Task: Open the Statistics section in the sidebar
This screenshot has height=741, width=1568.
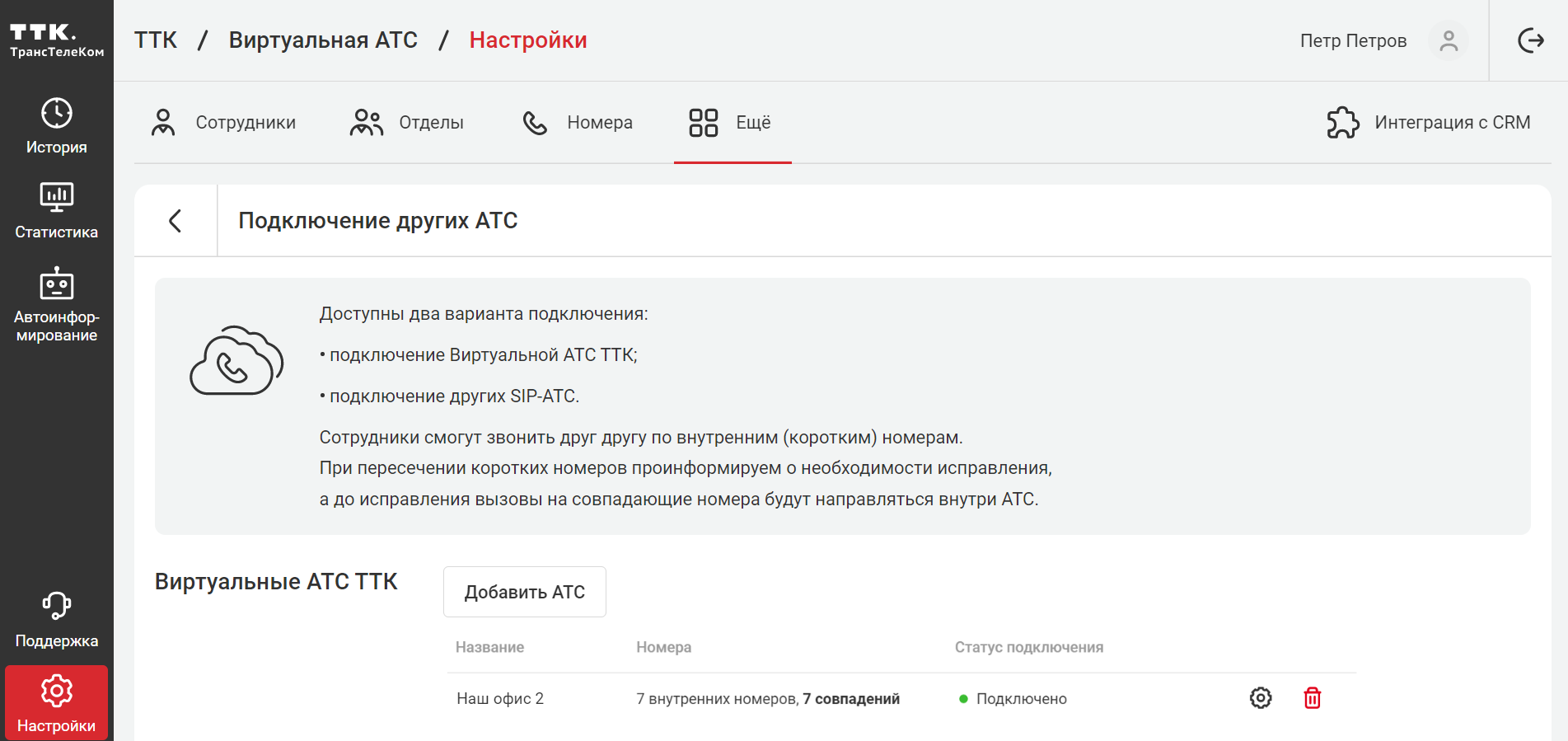Action: coord(56,210)
